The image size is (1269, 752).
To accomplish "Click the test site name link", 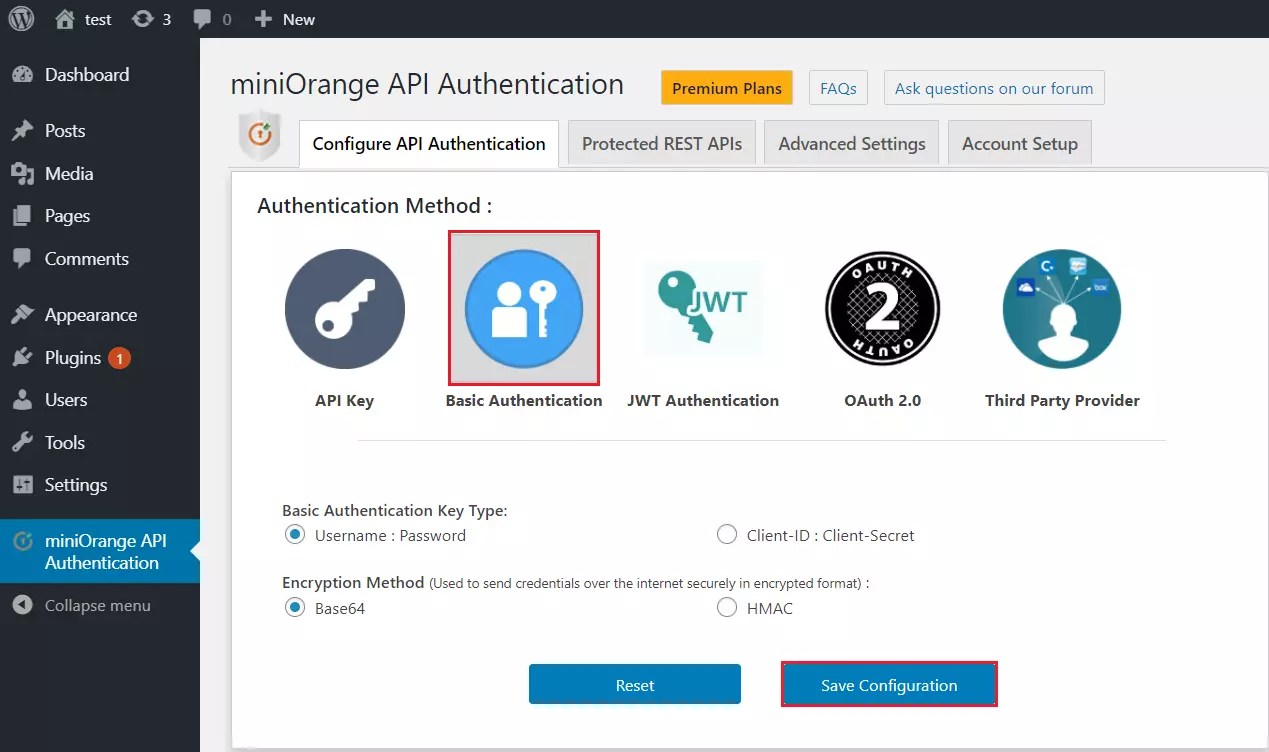I will pos(98,19).
